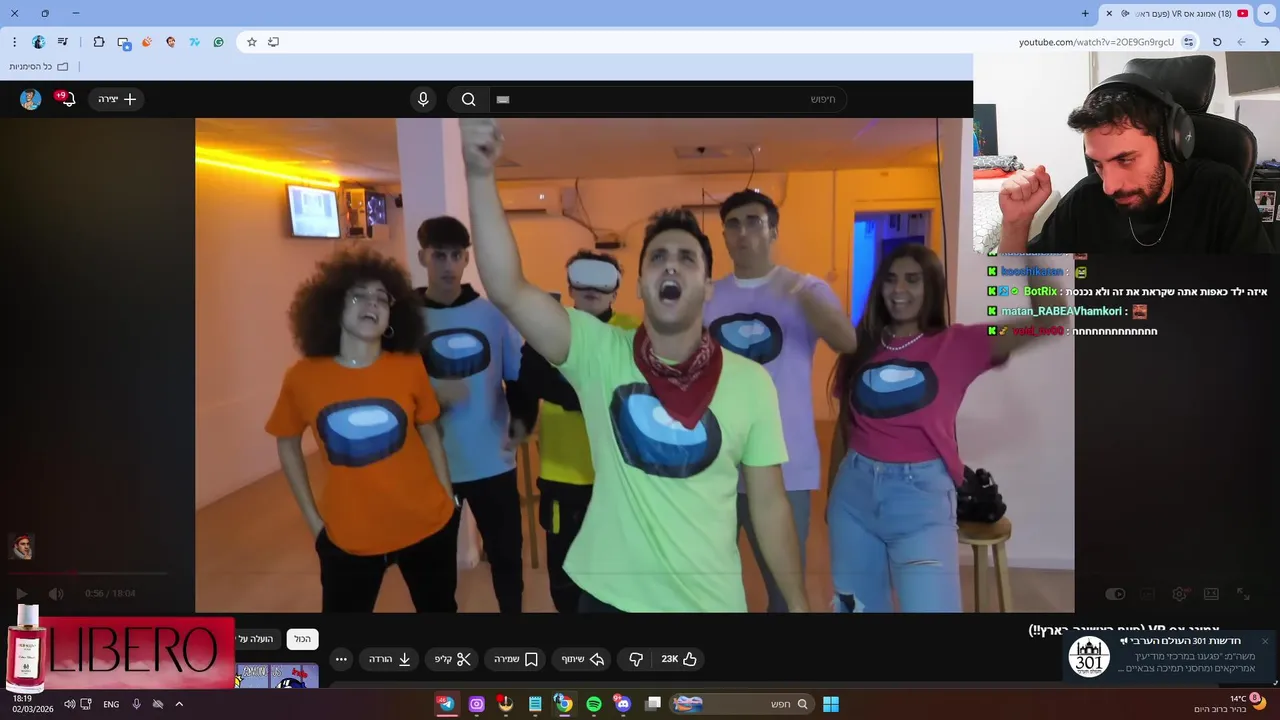Toggle subtitles in the player
Viewport: 1280px width, 720px height.
1148,594
